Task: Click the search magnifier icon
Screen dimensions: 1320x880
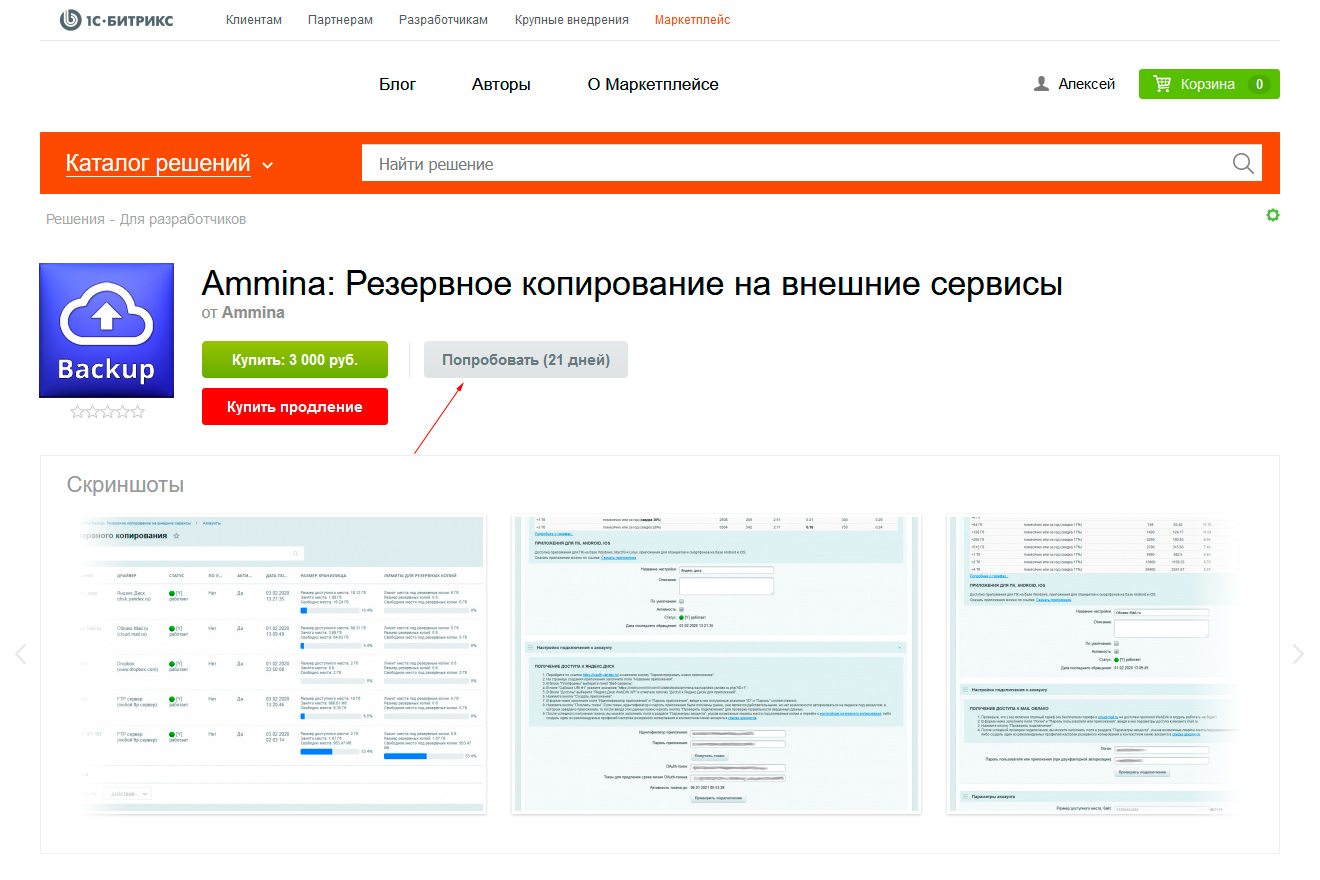Action: [1243, 164]
